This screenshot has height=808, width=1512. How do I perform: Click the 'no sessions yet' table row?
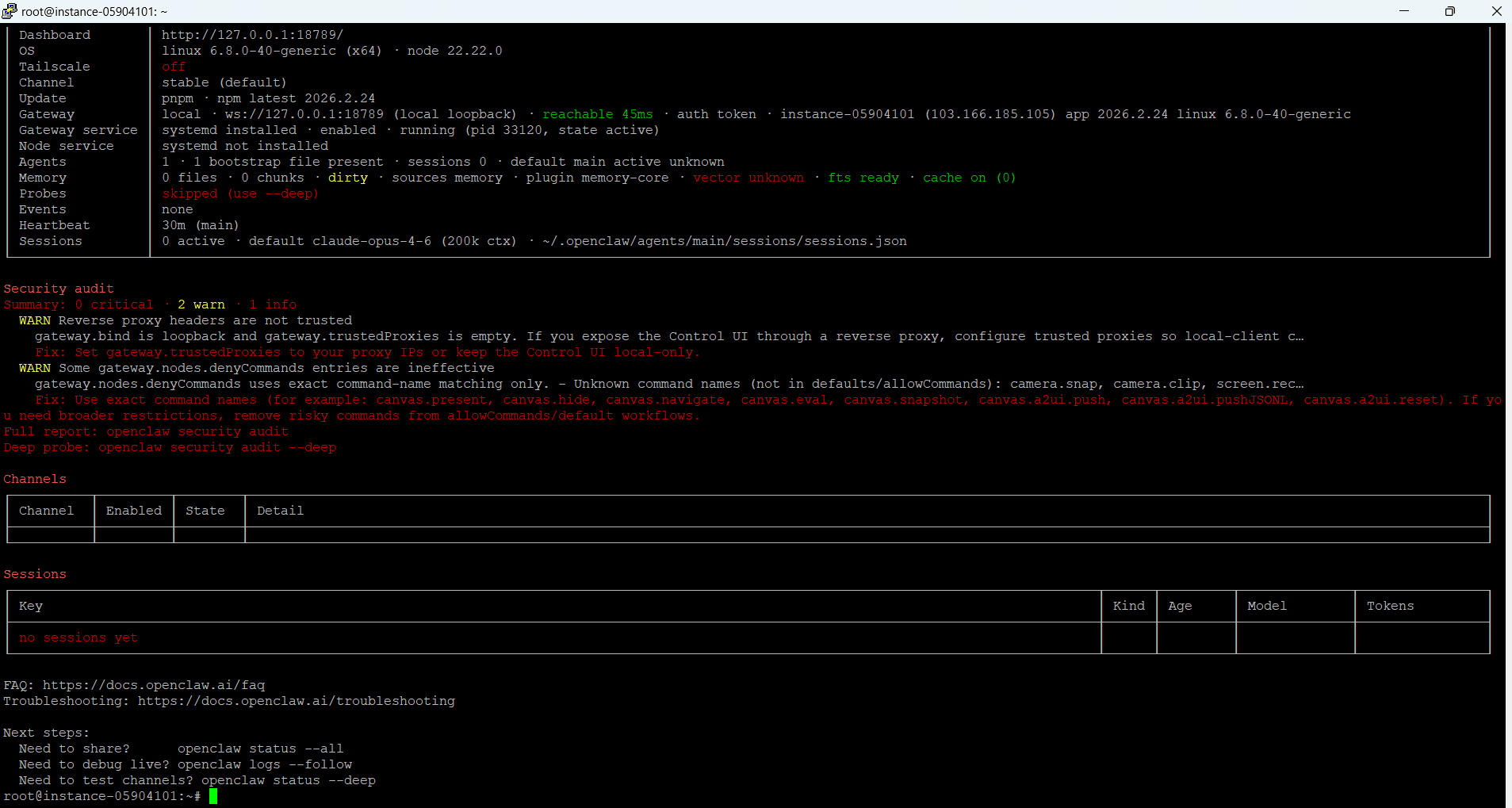(x=78, y=638)
